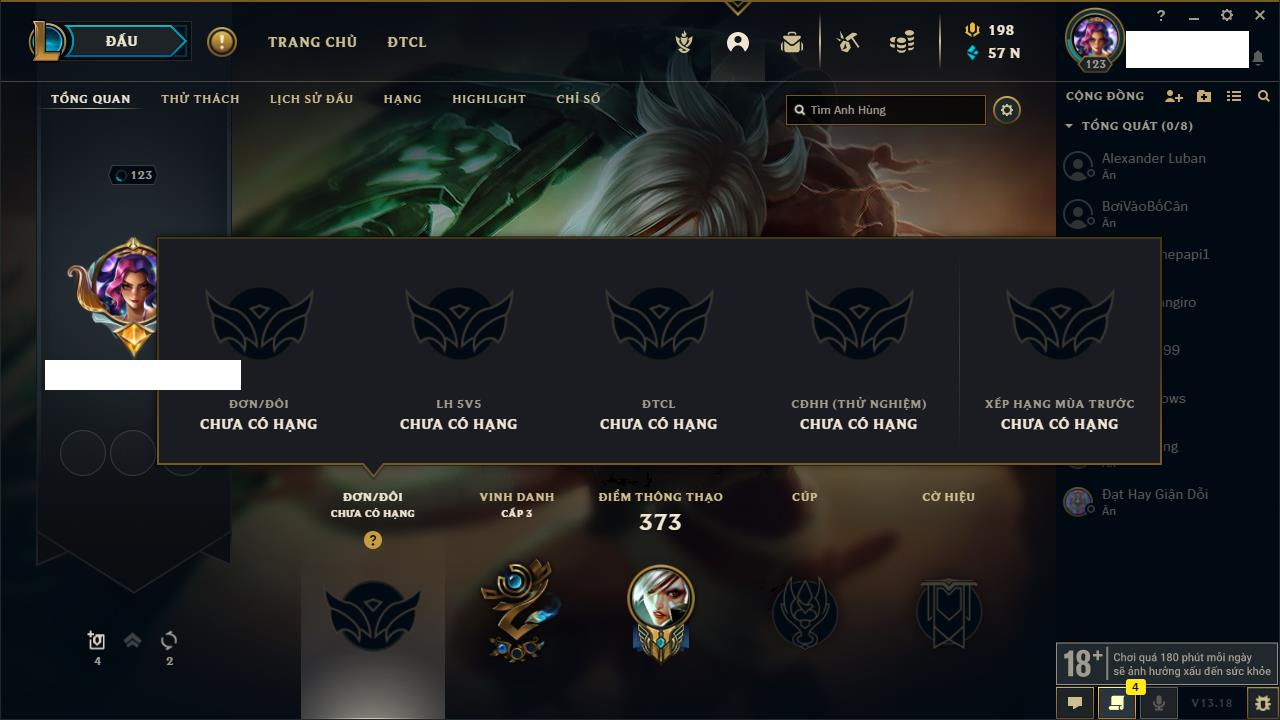Click the yellow exclamation alert icon
This screenshot has width=1280, height=720.
pyautogui.click(x=222, y=42)
